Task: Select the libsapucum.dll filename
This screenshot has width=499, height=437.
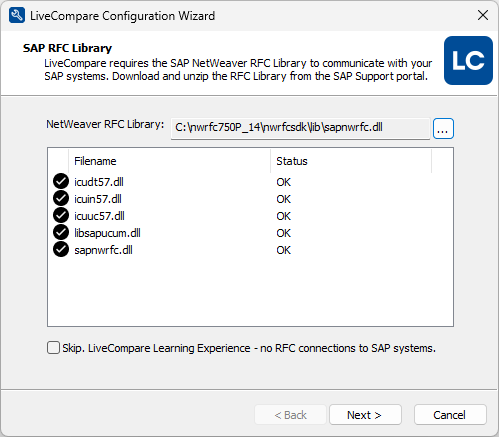Action: (107, 233)
